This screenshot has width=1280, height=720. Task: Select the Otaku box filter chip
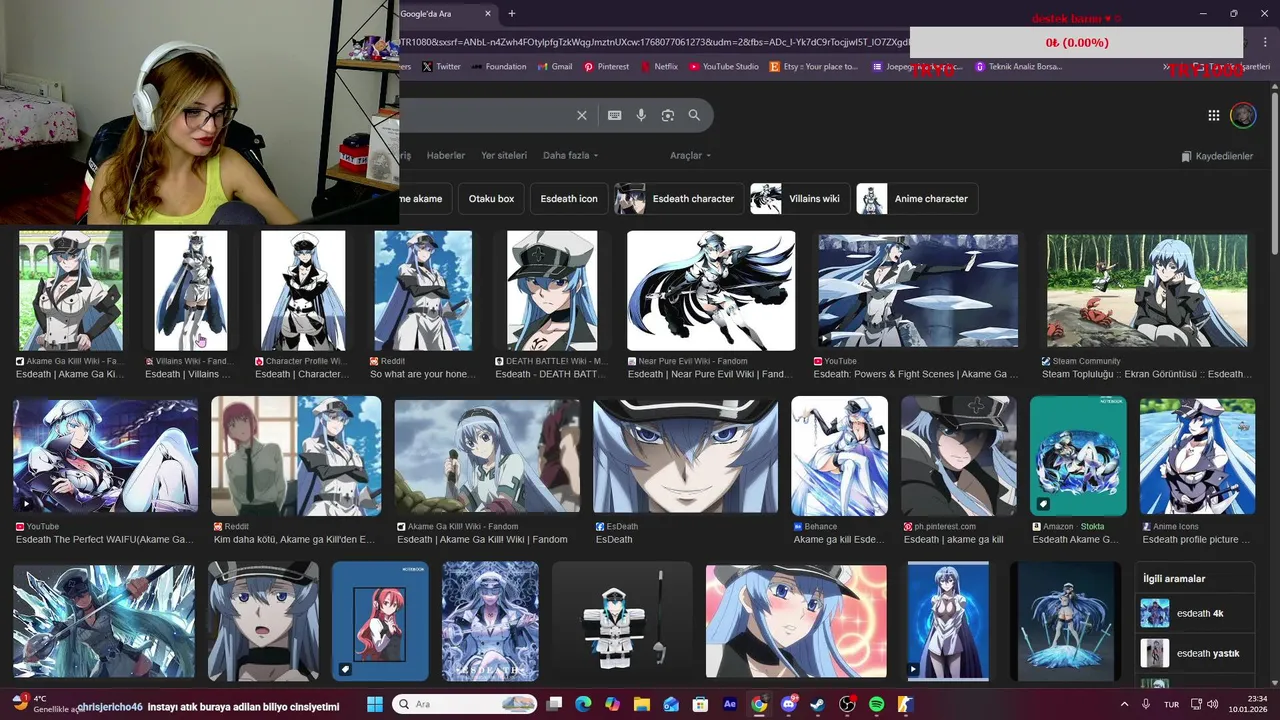point(491,199)
